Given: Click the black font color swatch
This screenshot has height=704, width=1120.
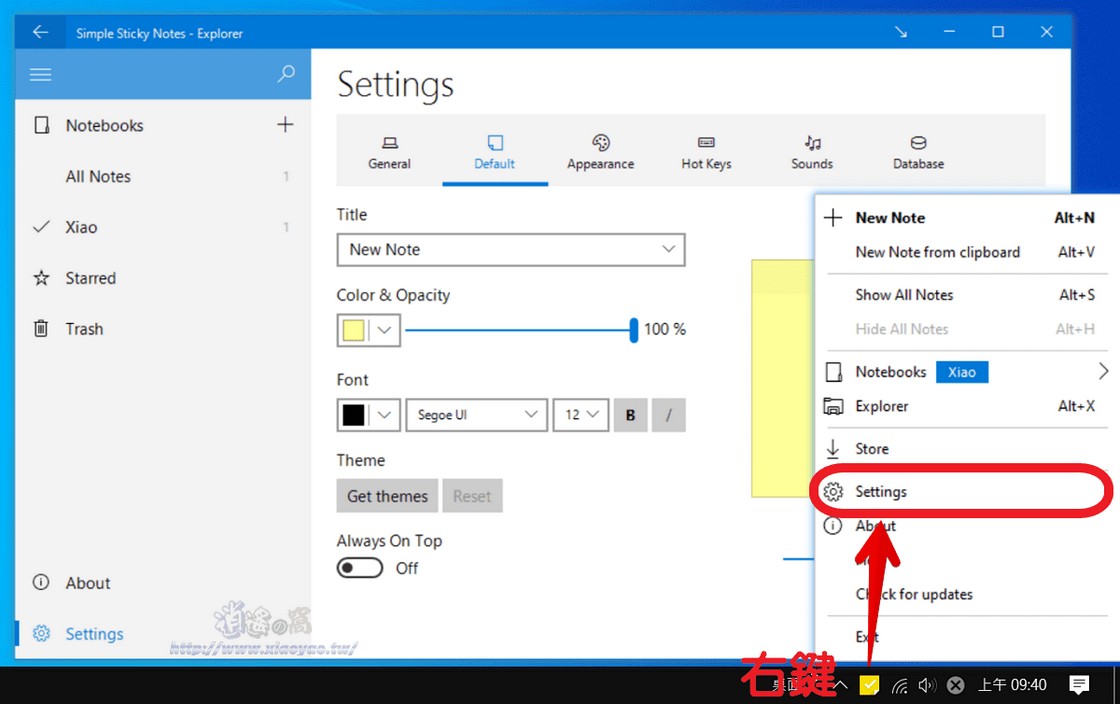Looking at the screenshot, I should (x=354, y=415).
